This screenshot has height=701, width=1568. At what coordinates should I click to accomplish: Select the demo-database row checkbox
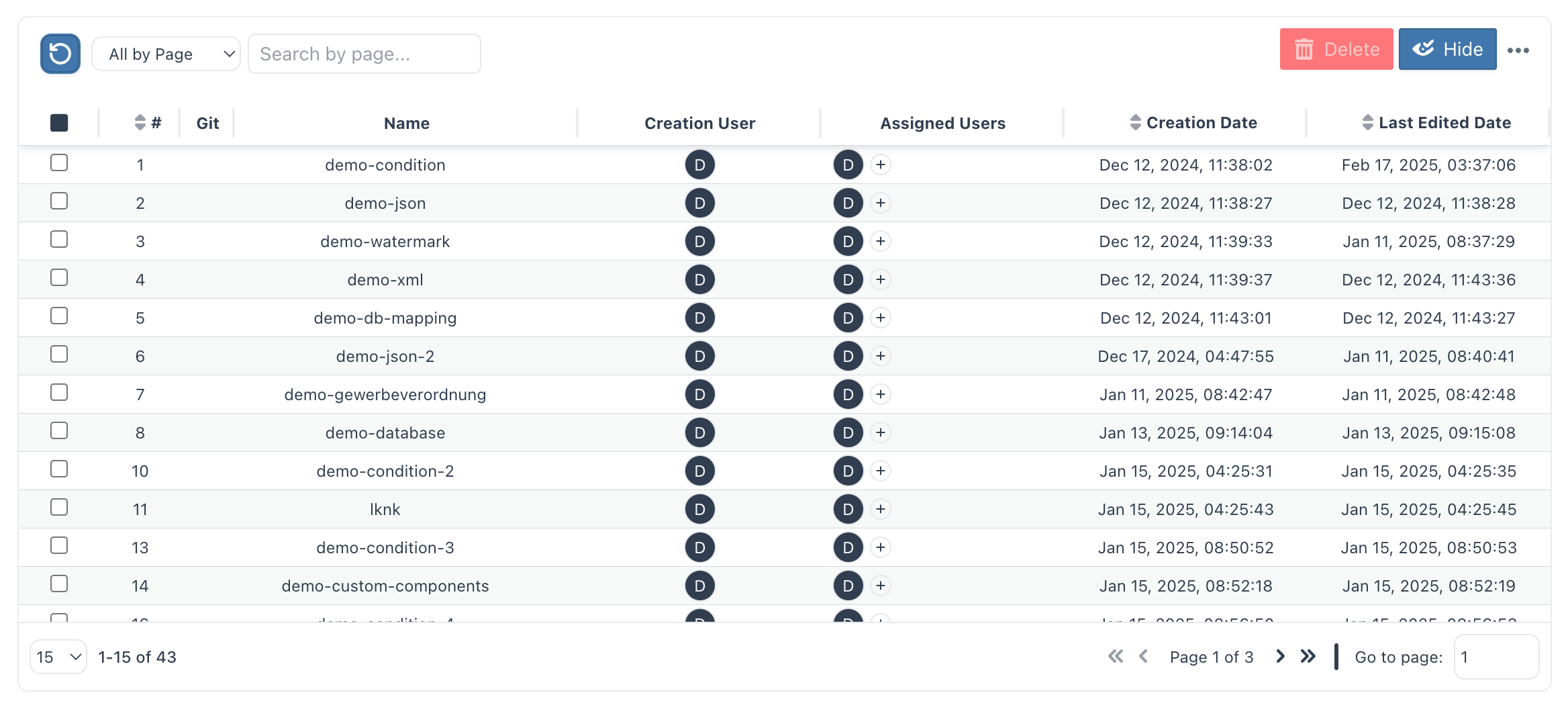tap(59, 431)
